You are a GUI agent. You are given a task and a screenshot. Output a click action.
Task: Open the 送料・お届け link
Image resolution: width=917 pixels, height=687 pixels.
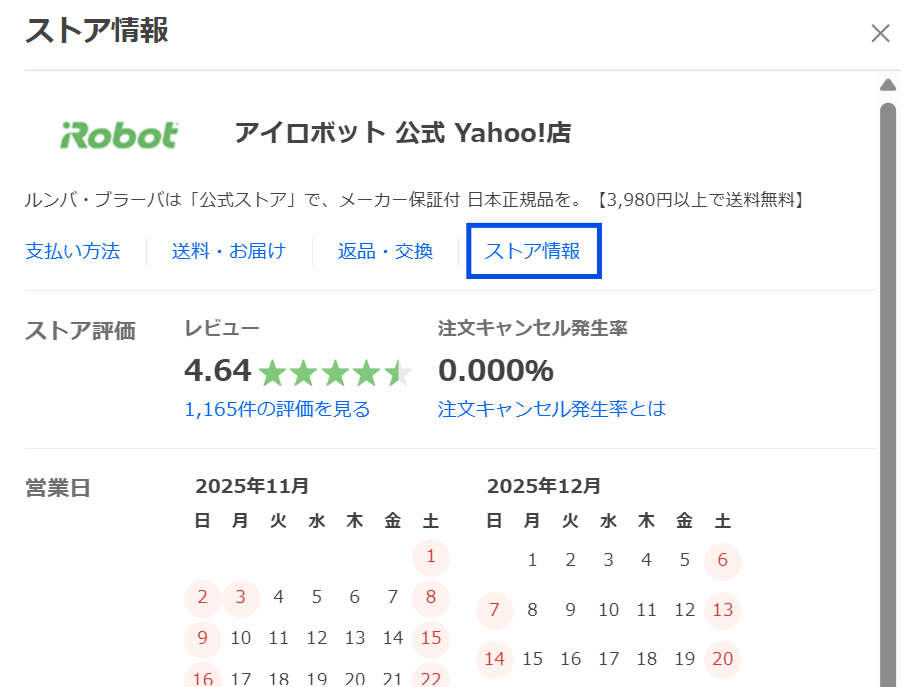pos(229,251)
